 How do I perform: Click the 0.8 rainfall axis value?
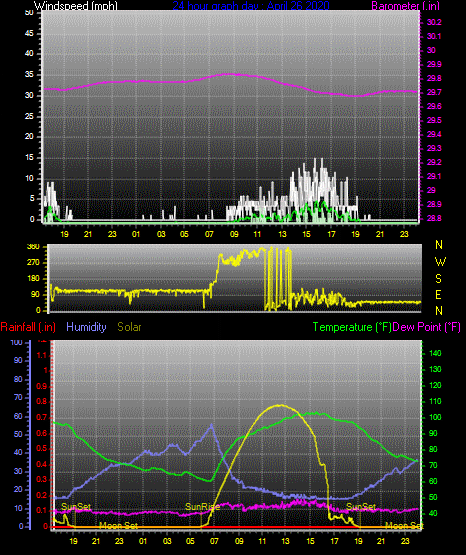(42, 402)
